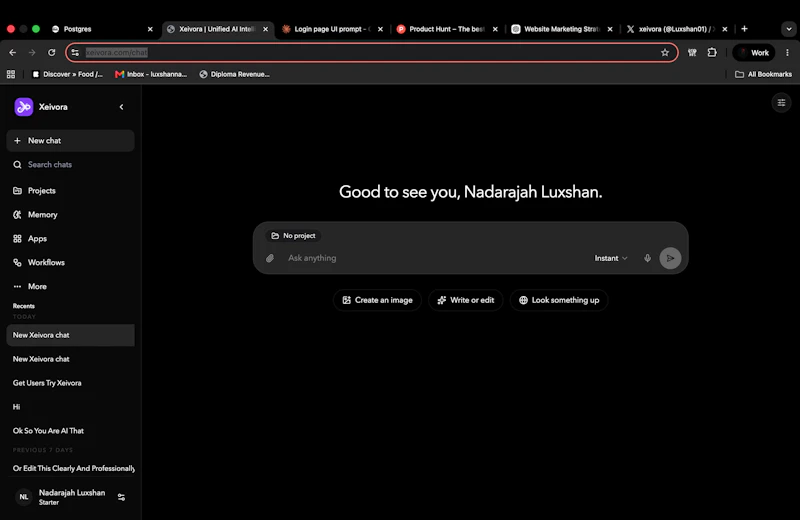Open Search chats
The width and height of the screenshot is (800, 520).
tap(70, 164)
